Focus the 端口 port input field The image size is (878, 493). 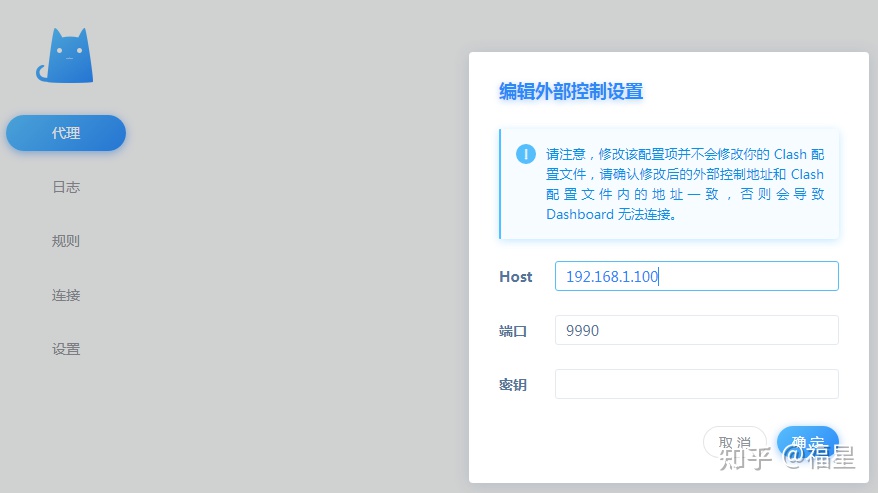[697, 330]
